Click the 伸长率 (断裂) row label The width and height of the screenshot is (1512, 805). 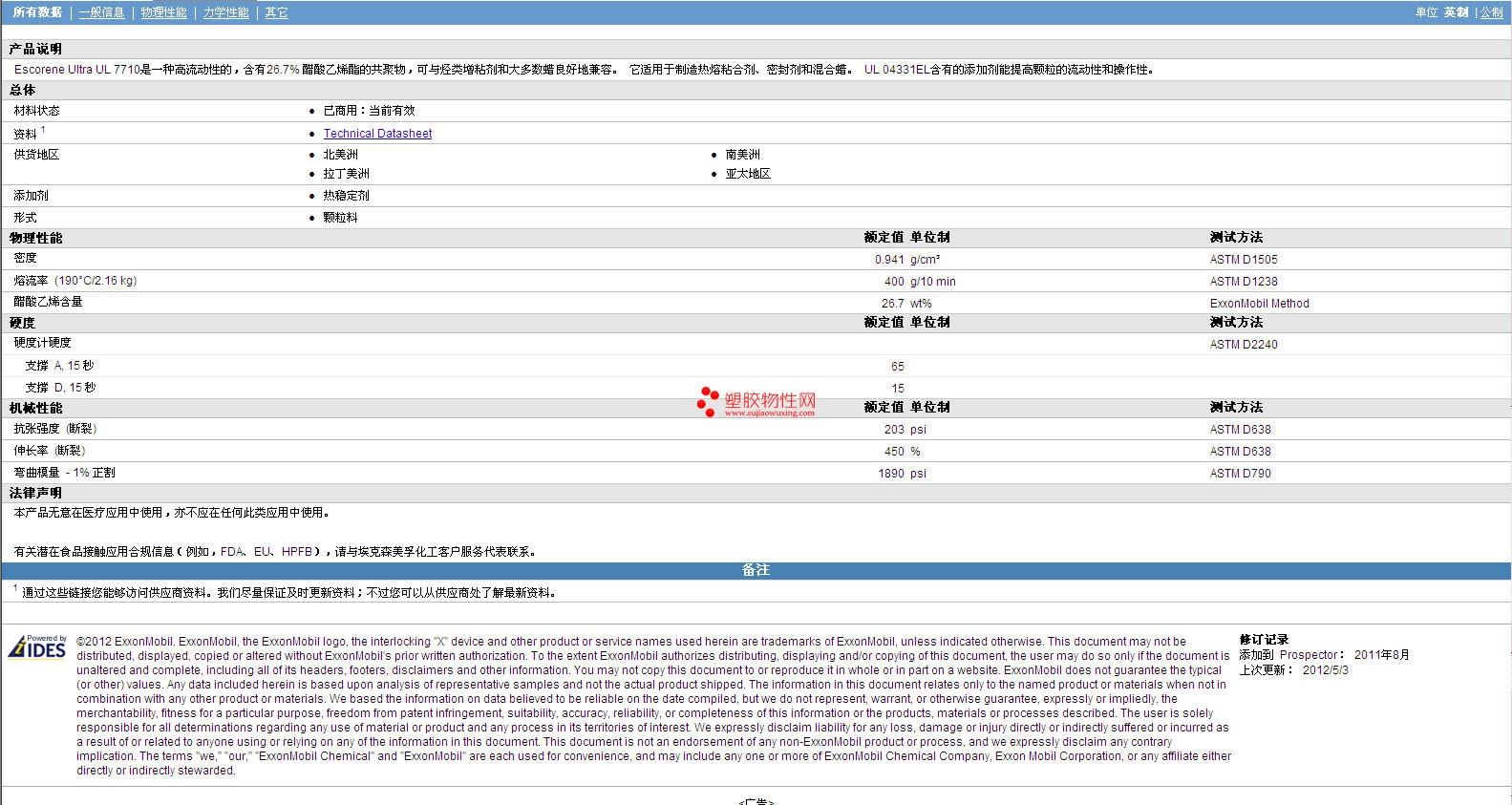click(x=50, y=451)
